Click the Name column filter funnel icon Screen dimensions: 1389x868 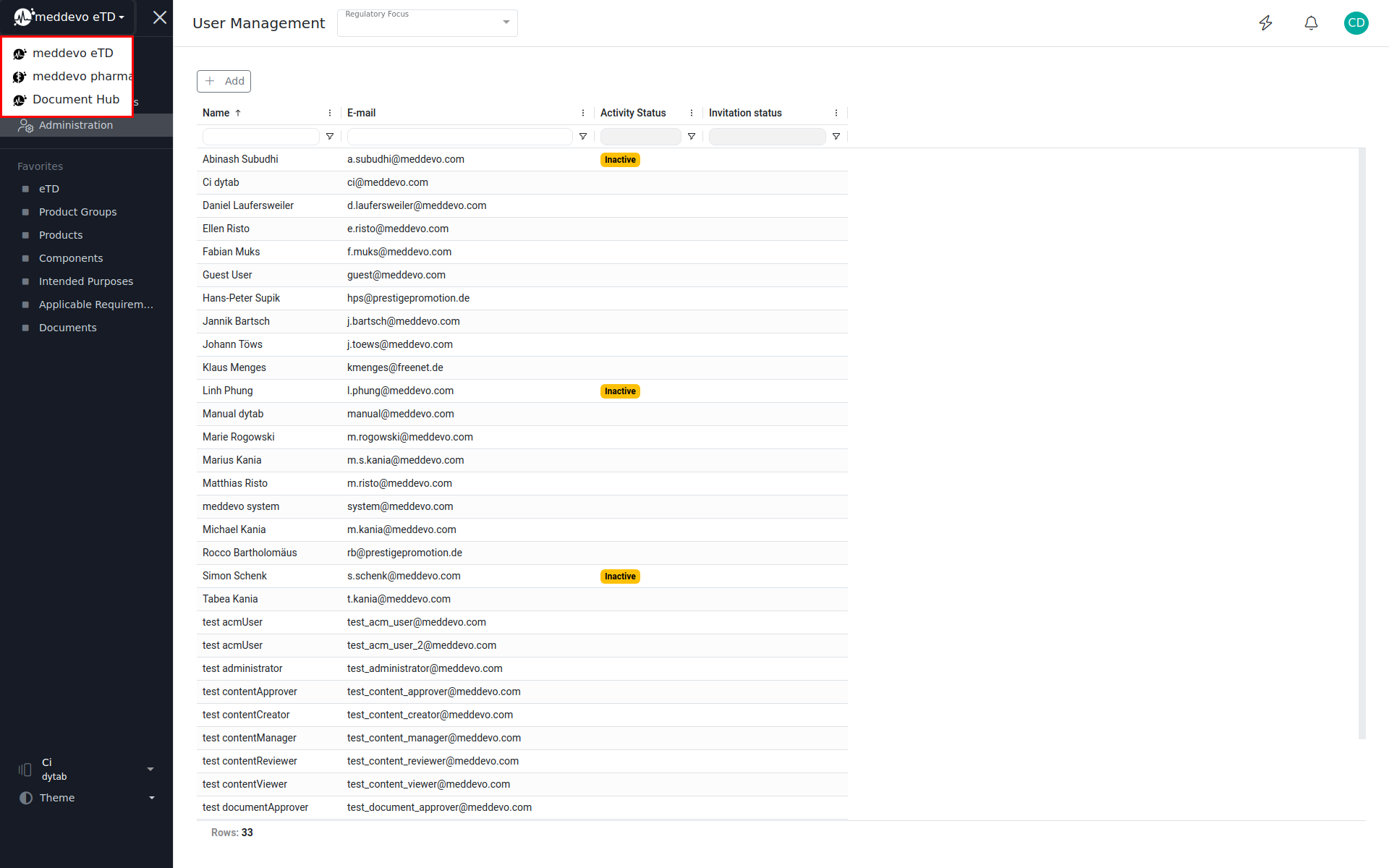tap(330, 137)
